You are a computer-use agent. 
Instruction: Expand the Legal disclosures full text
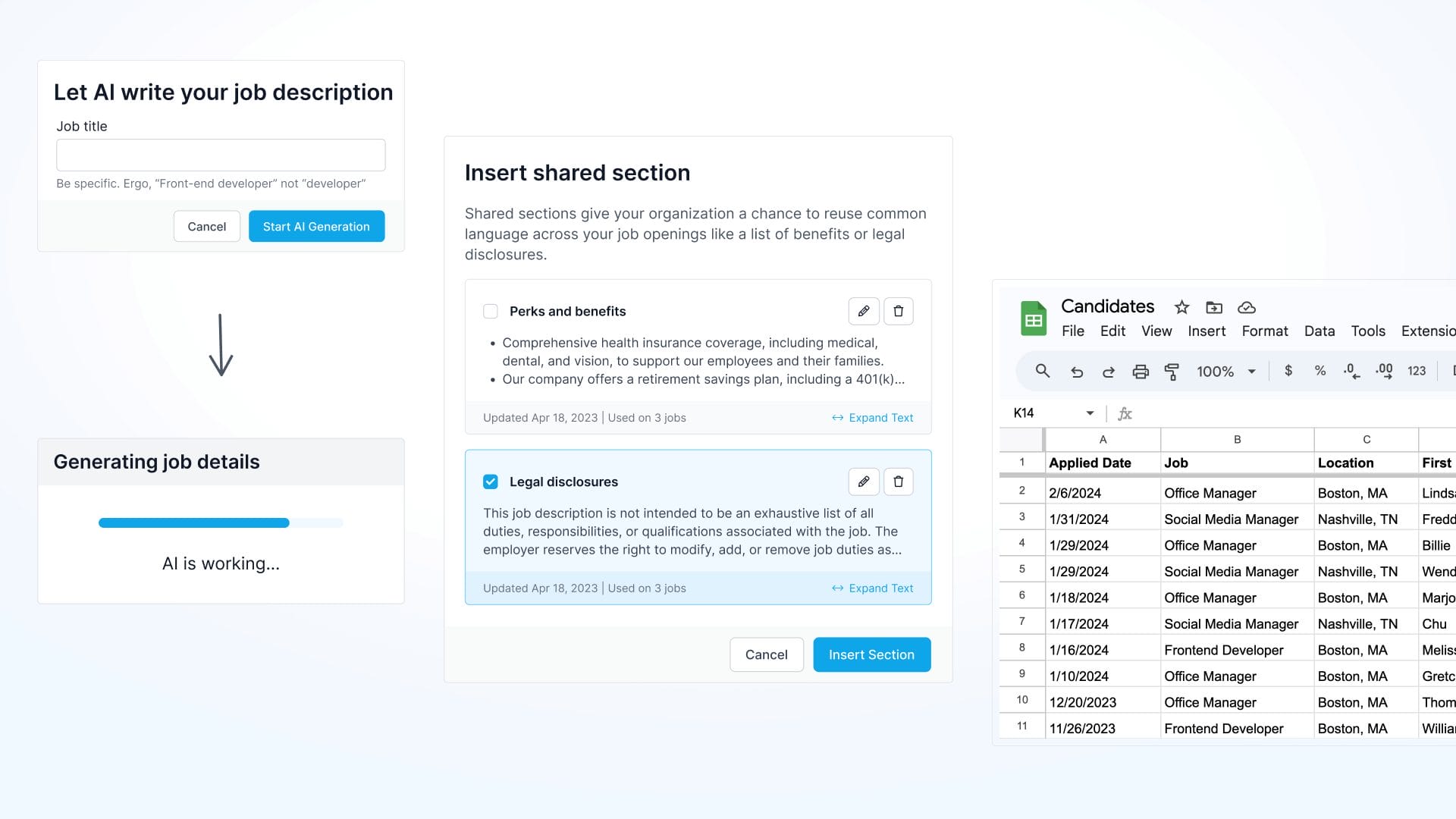point(873,587)
